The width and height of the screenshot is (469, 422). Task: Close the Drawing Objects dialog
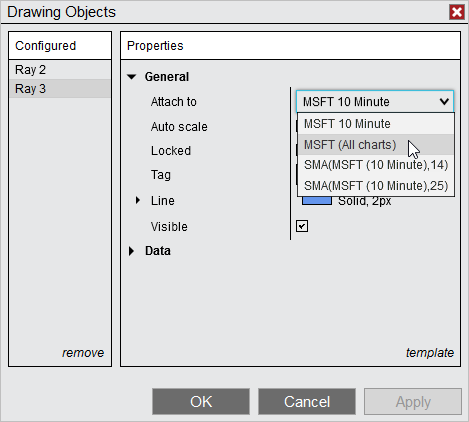tap(457, 12)
